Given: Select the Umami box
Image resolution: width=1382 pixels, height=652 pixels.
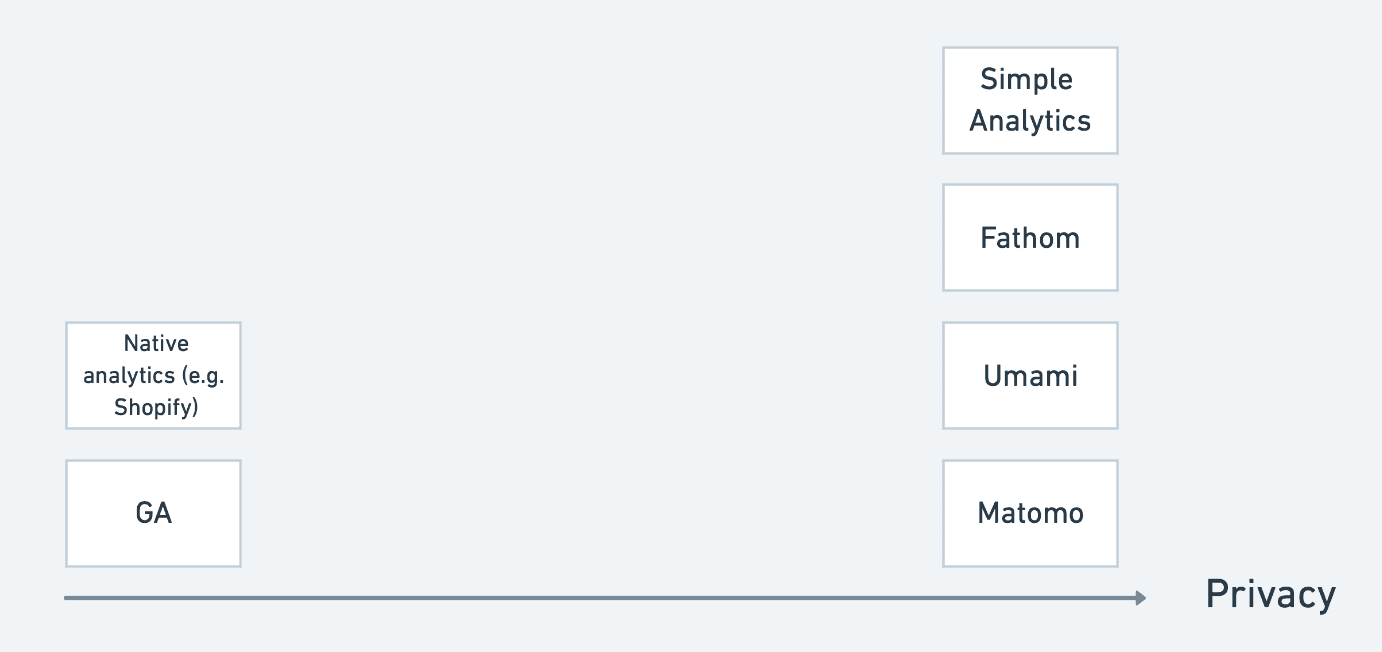Looking at the screenshot, I should (1030, 376).
